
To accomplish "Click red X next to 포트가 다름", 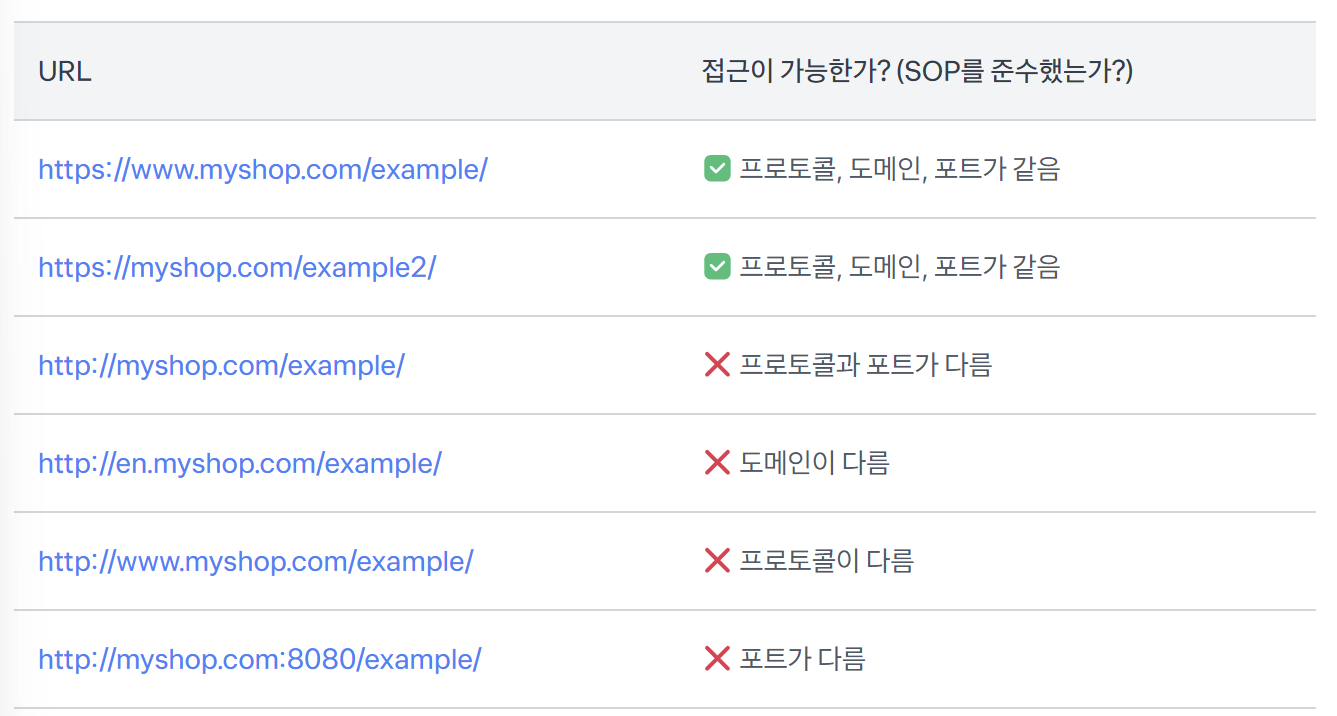I will pos(717,660).
